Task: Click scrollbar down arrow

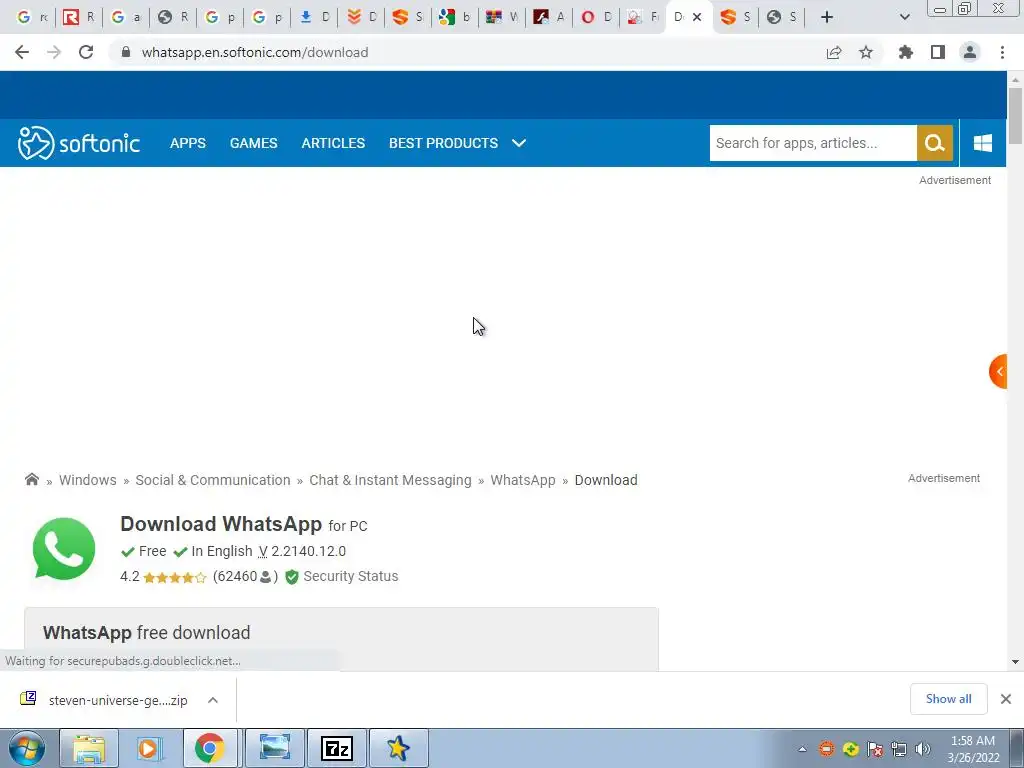Action: click(1015, 662)
